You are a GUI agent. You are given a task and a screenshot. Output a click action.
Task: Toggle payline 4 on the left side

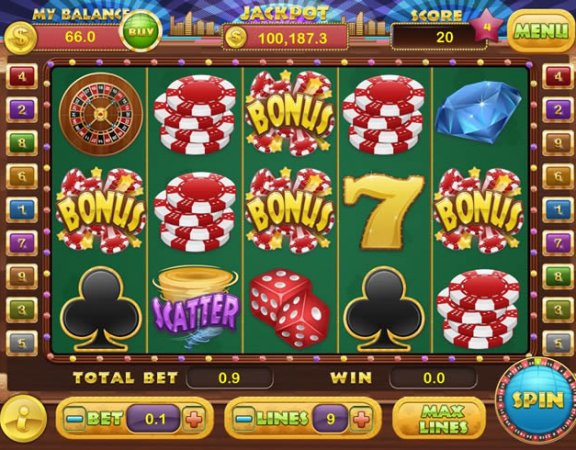tap(22, 77)
